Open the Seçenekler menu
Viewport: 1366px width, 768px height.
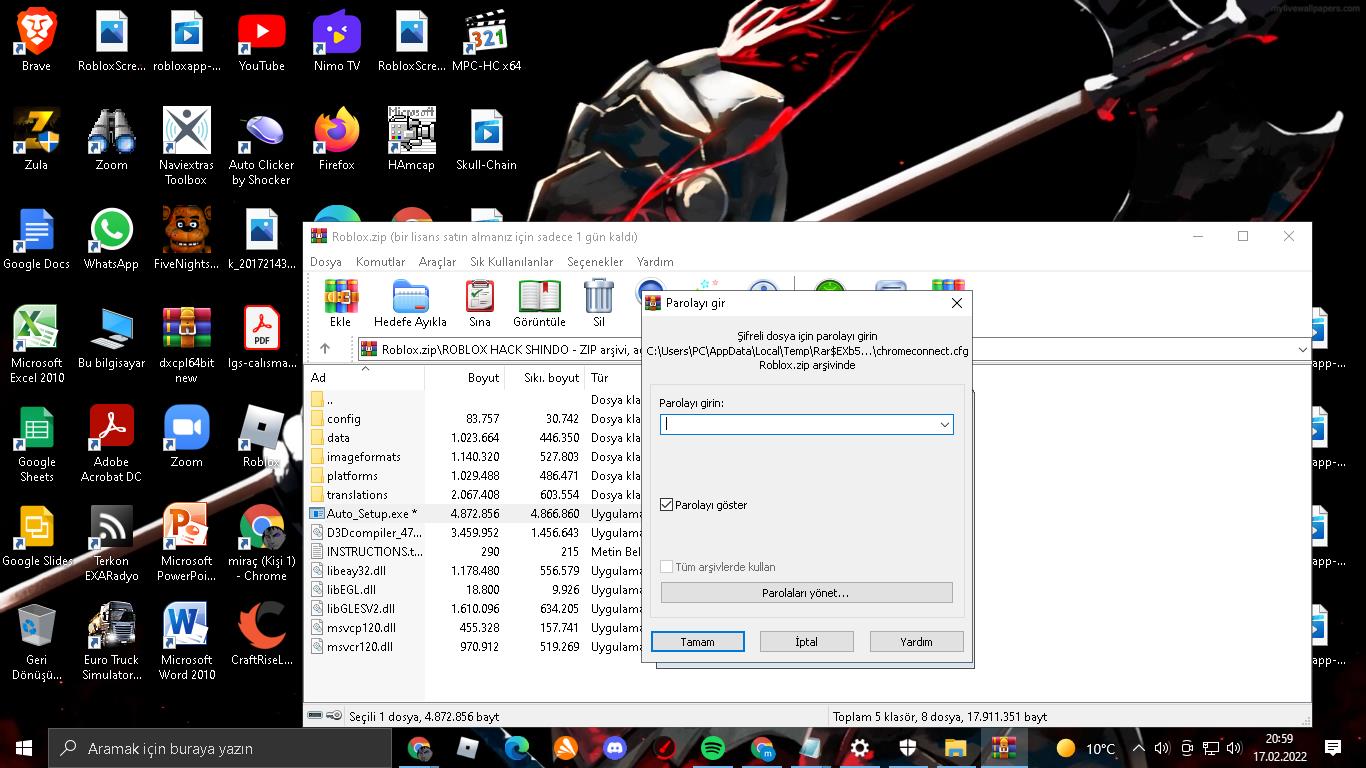pos(595,262)
